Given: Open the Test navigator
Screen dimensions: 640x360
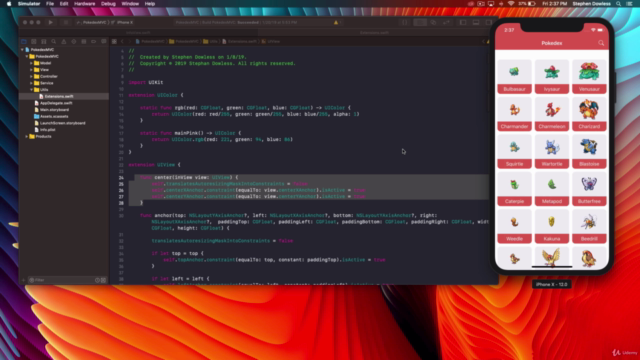Looking at the screenshot, I should 73,42.
